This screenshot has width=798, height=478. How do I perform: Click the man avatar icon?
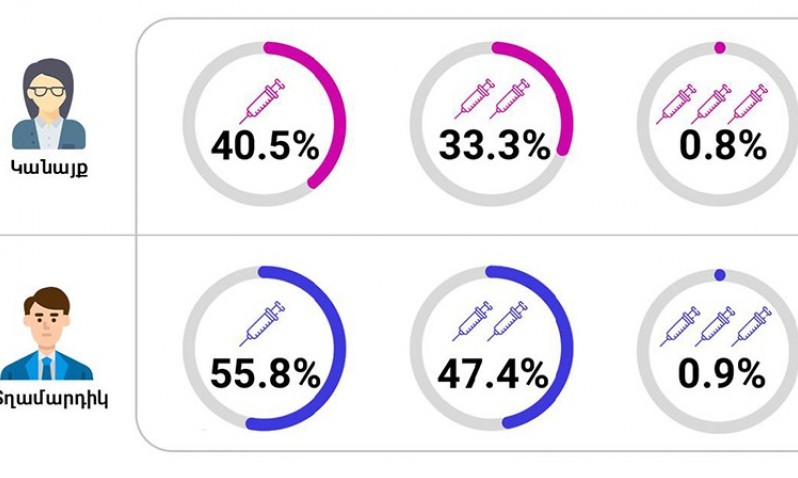tap(46, 333)
